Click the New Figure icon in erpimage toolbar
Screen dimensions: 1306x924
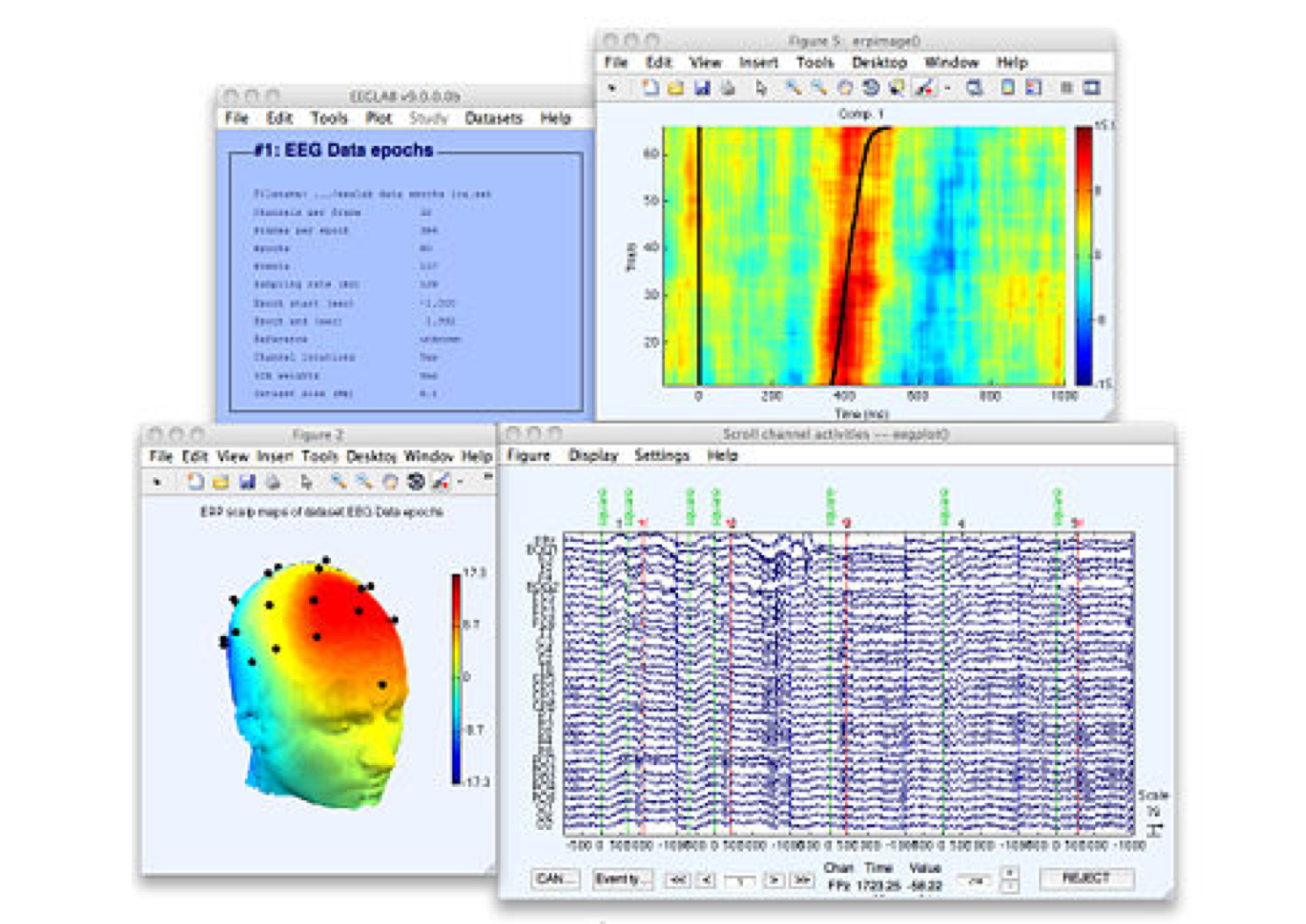pos(649,88)
